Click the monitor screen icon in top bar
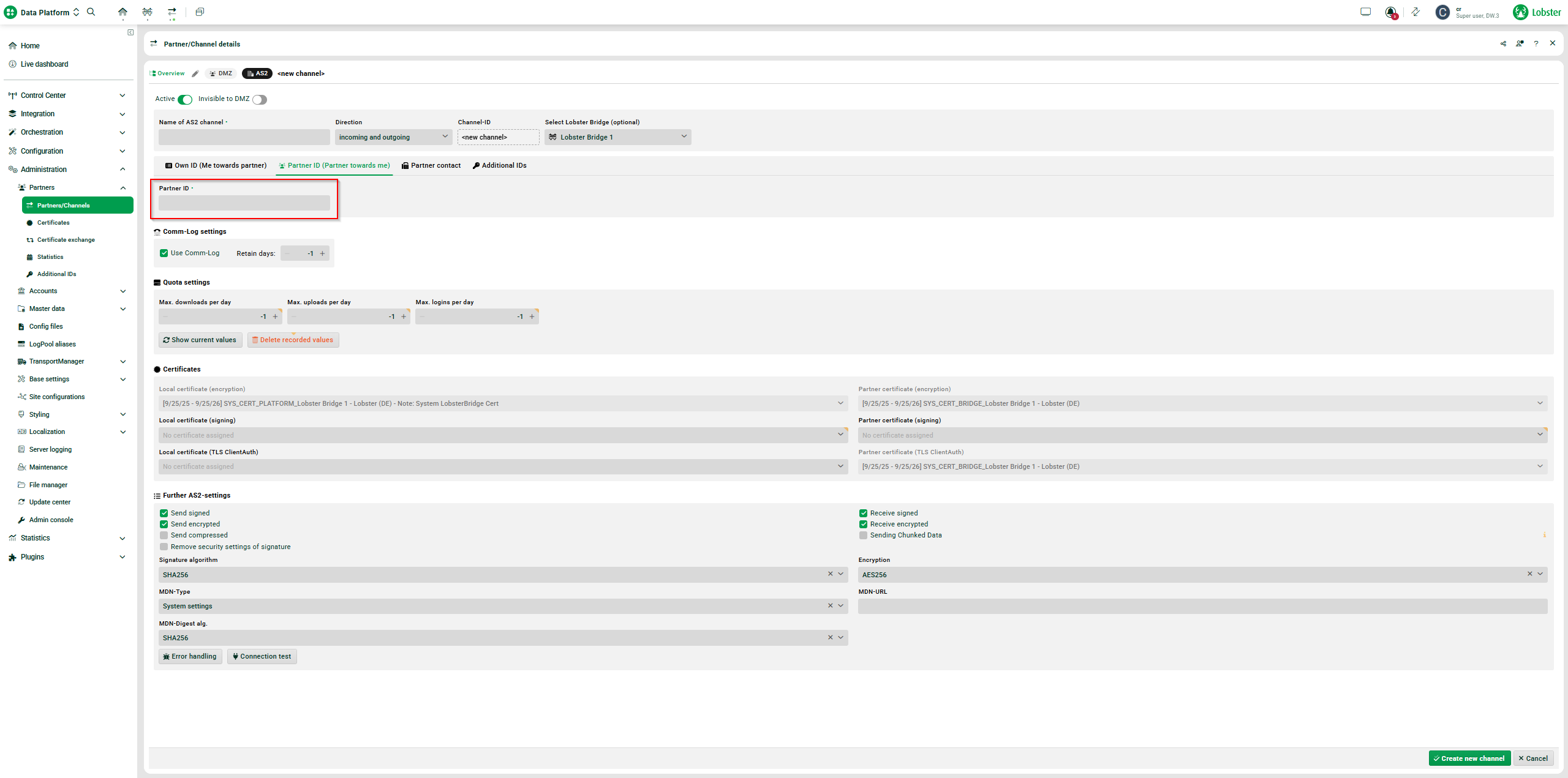 1365,12
